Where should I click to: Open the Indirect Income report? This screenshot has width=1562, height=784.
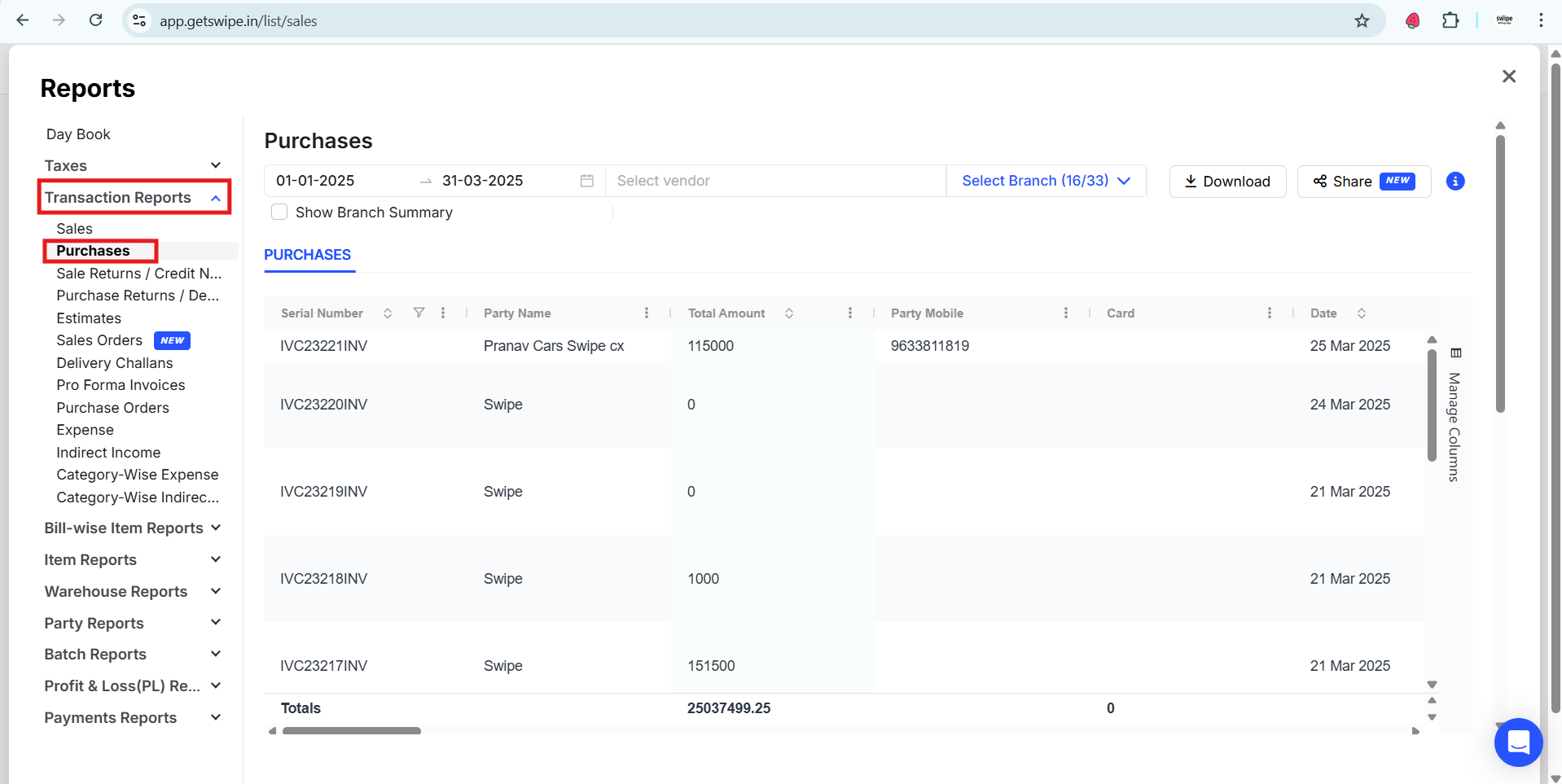pyautogui.click(x=108, y=453)
